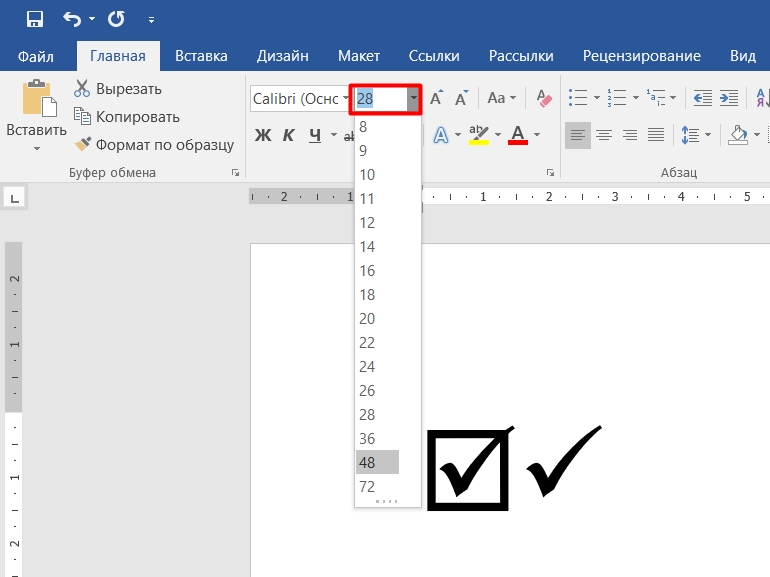Toggle align right paragraph
The image size is (770, 577).
coord(630,135)
